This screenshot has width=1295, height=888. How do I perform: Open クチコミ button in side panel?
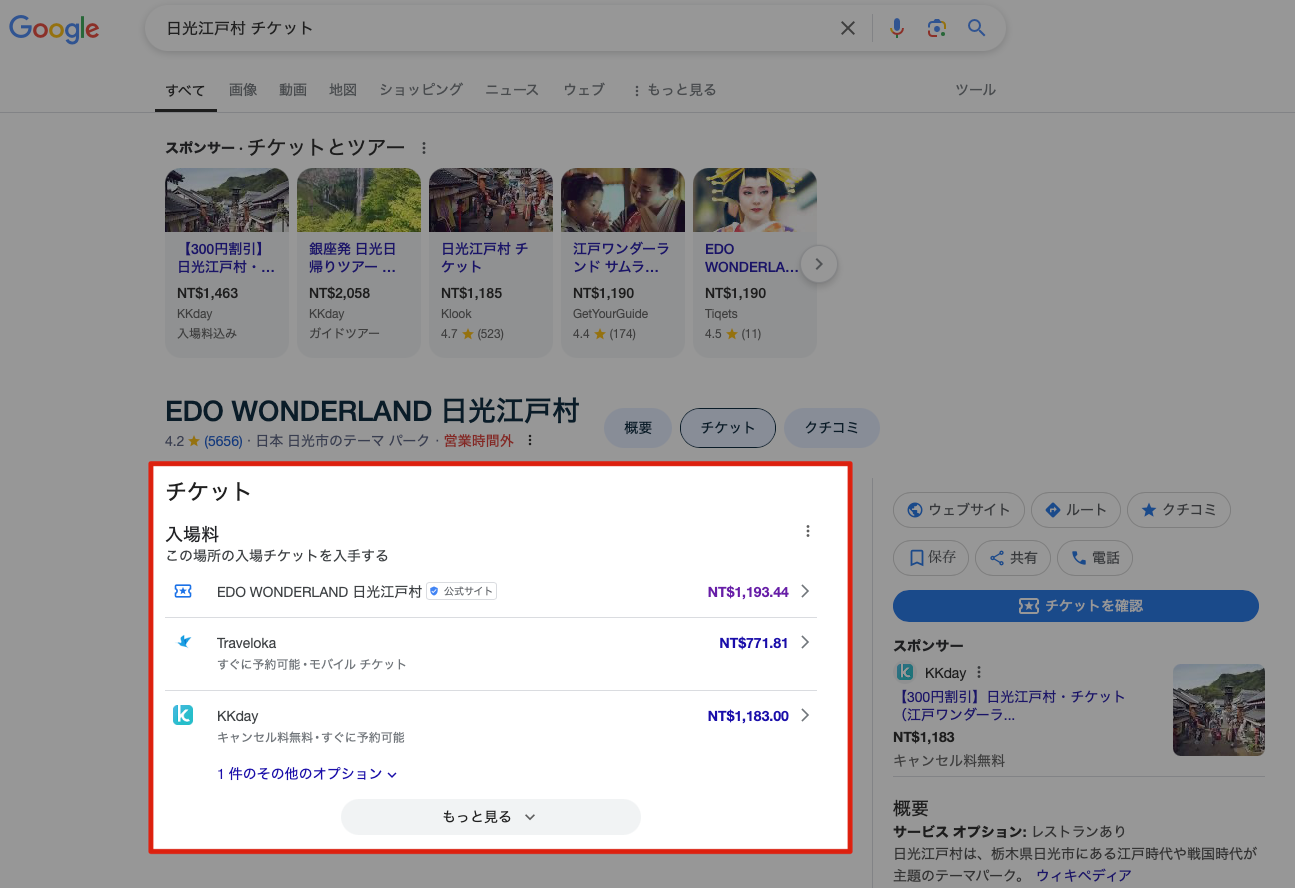(1178, 510)
